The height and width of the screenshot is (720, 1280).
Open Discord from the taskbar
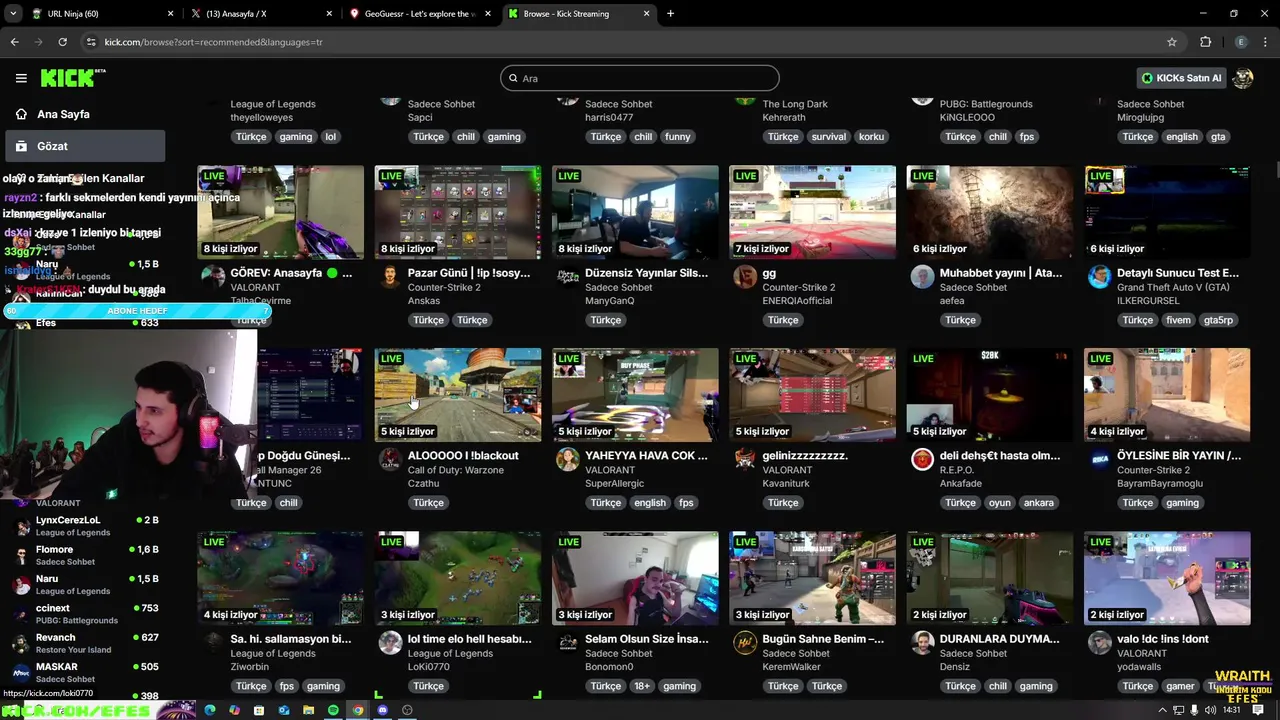pyautogui.click(x=382, y=710)
